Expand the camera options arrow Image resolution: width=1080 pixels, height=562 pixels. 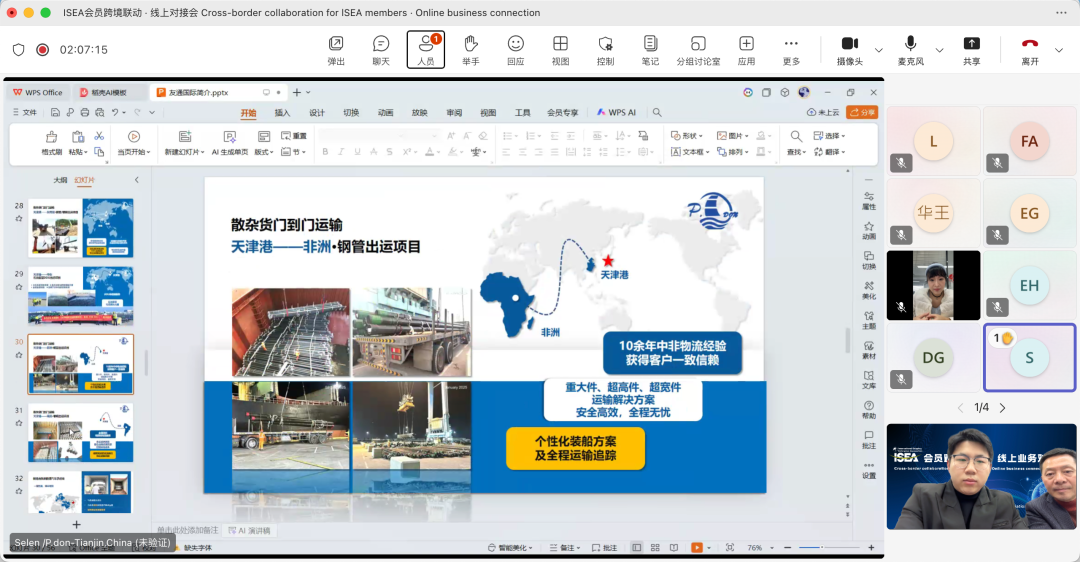(x=879, y=50)
